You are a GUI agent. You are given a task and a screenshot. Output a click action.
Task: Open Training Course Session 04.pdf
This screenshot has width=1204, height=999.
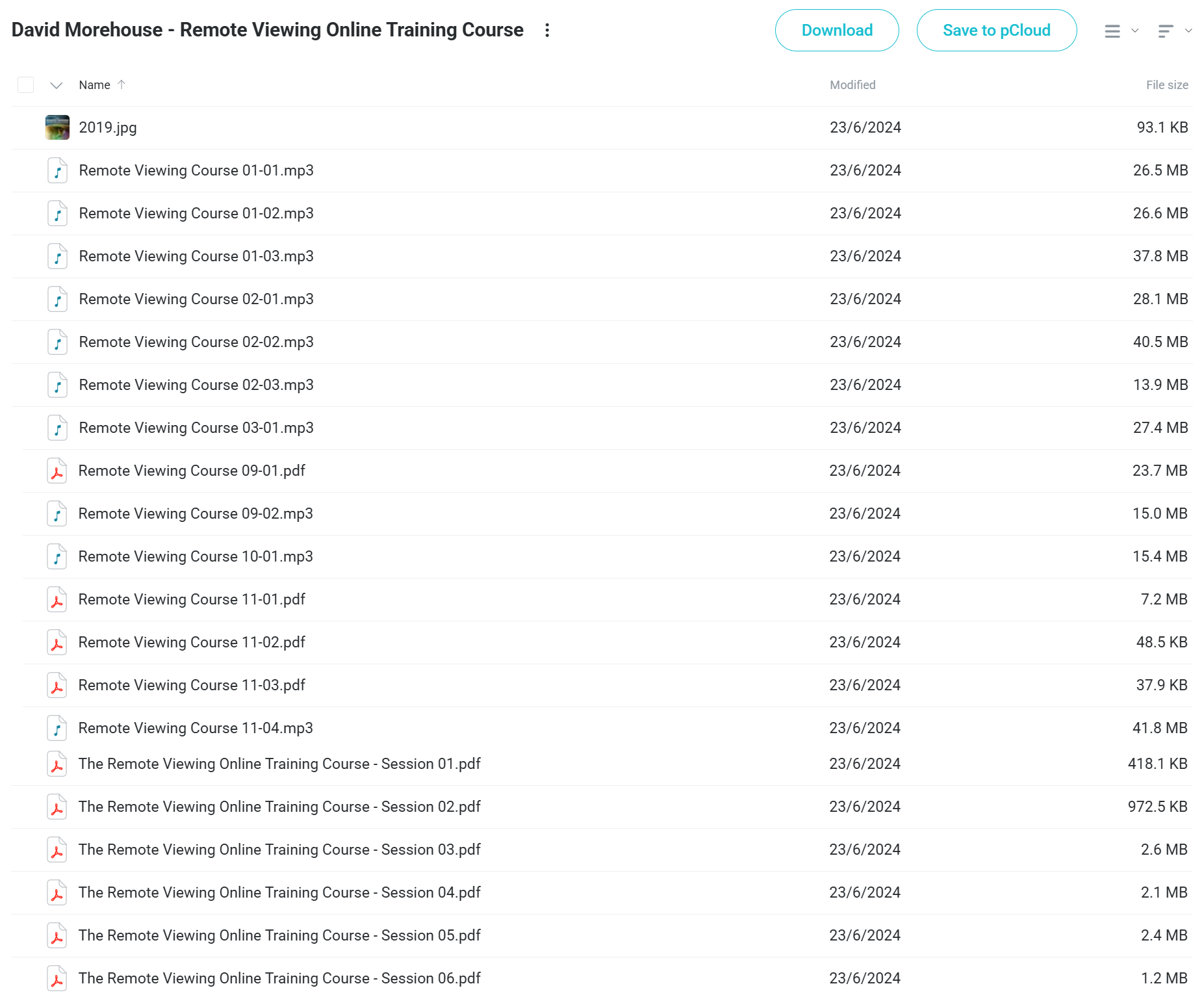pyautogui.click(x=279, y=892)
